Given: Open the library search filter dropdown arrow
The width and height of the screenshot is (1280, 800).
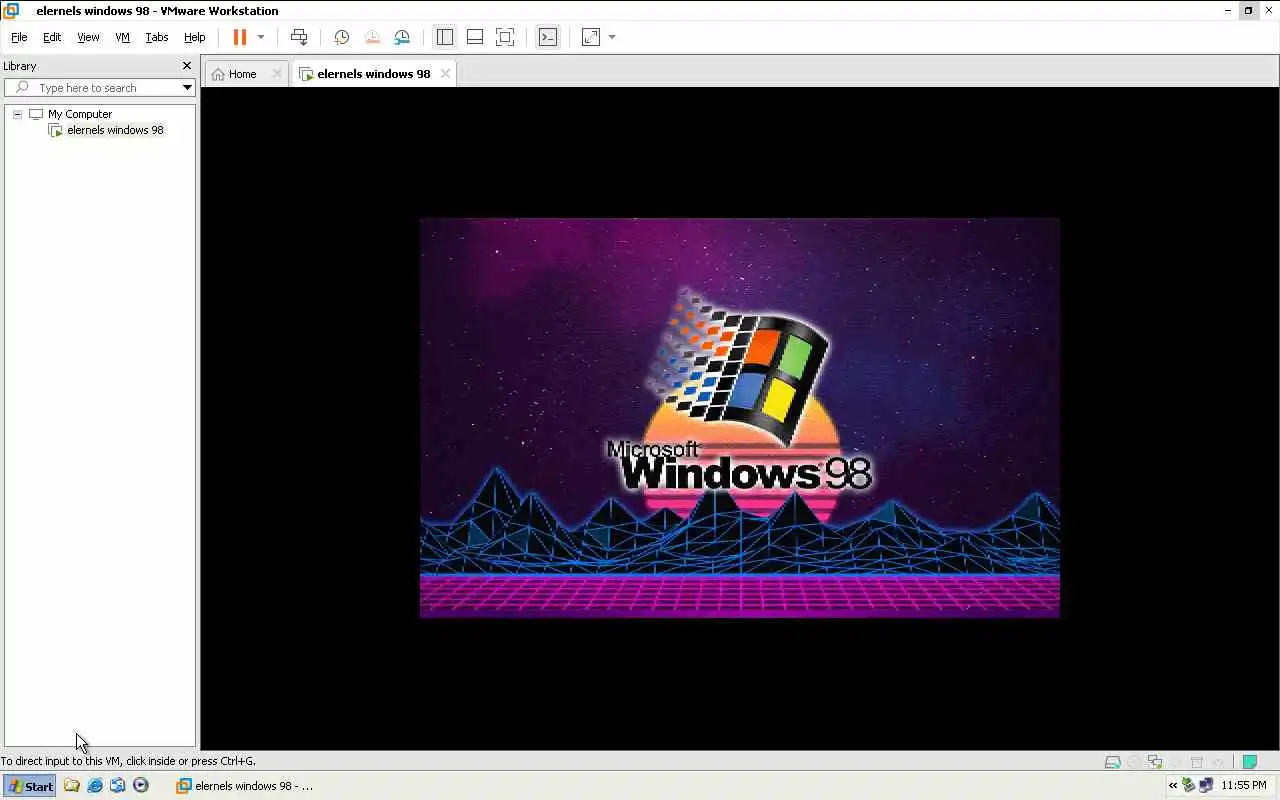Looking at the screenshot, I should [x=187, y=88].
